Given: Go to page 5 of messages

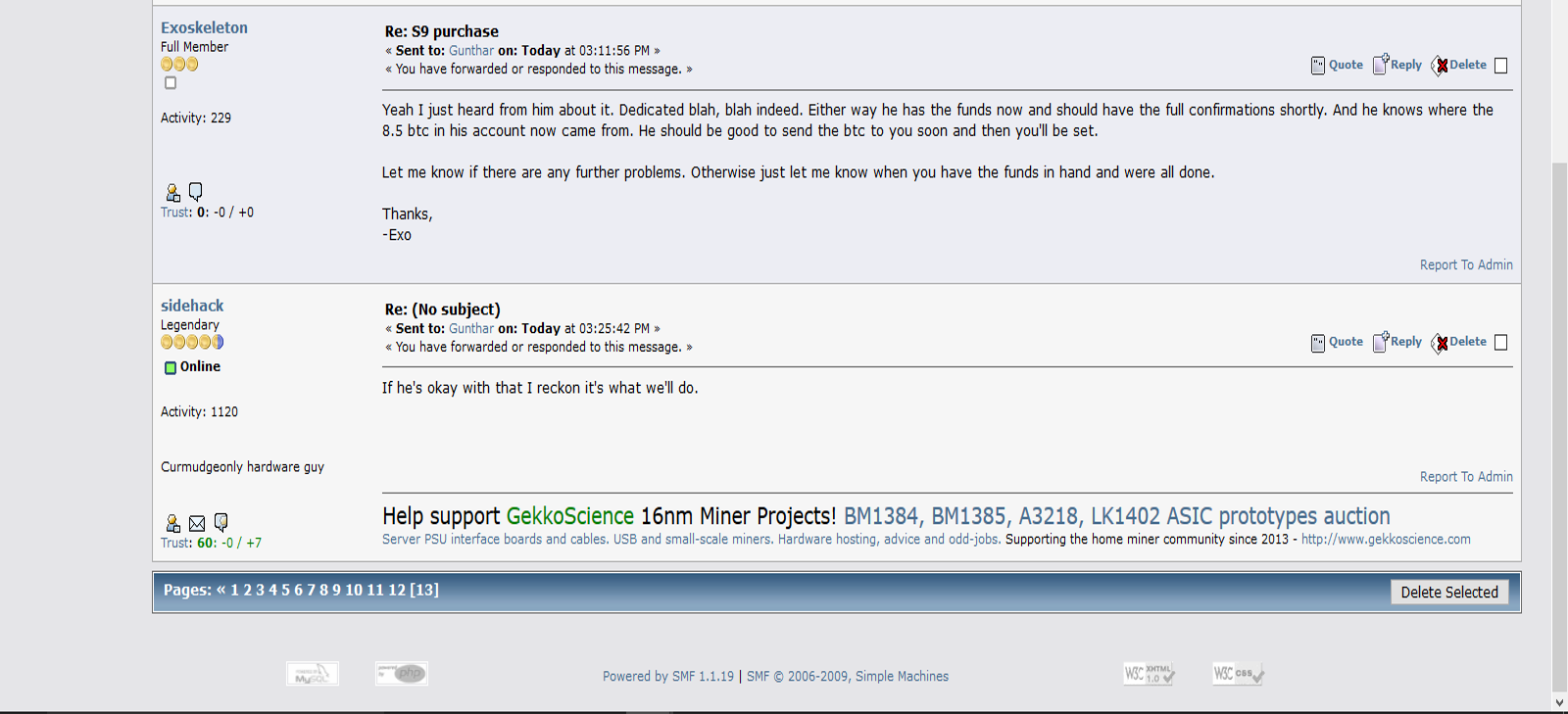Looking at the screenshot, I should tap(285, 590).
